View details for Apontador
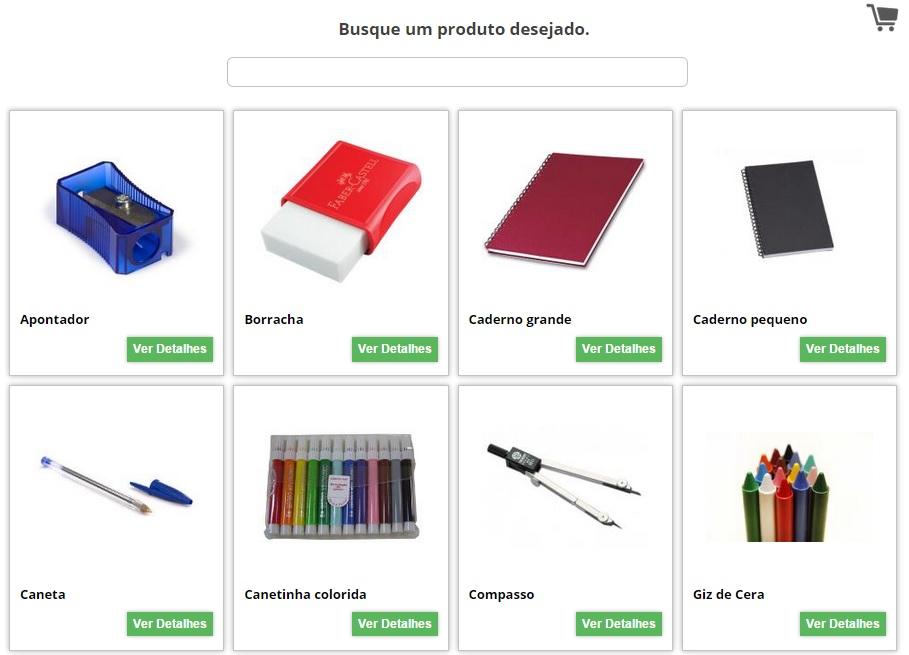Image resolution: width=909 pixels, height=655 pixels. click(170, 349)
